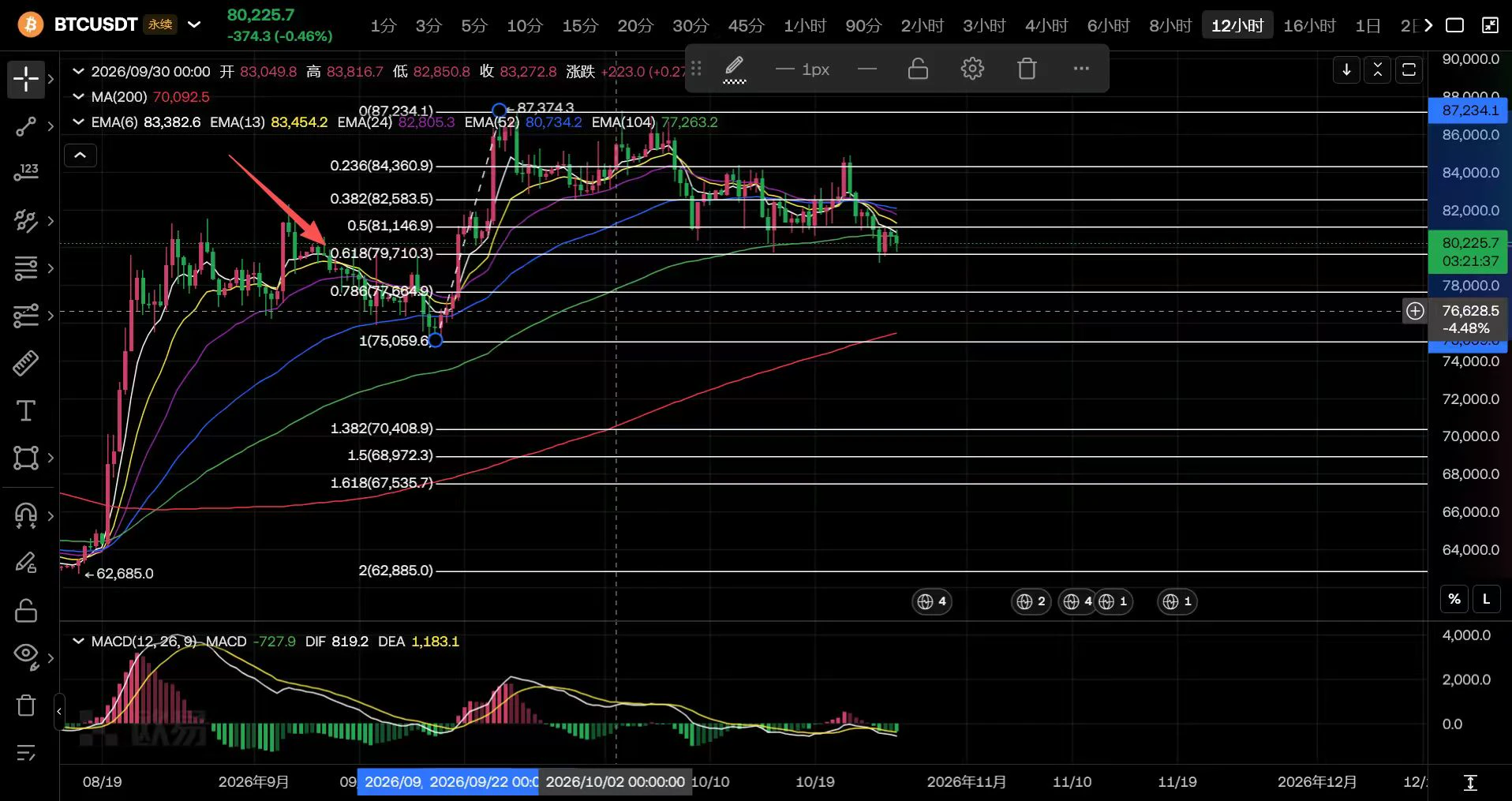Screen dimensions: 1512x801
Task: Click the time axis auto-fit icon bottom right
Action: [1470, 782]
